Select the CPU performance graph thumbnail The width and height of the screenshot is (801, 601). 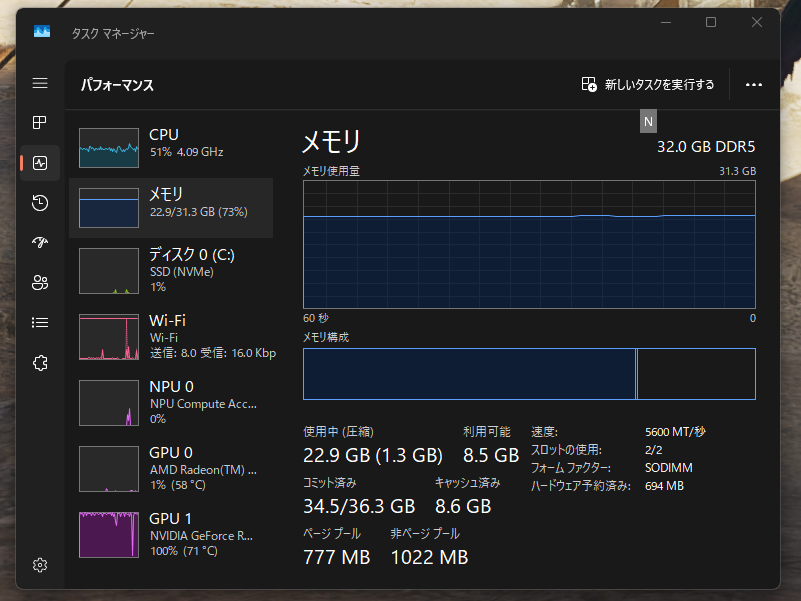click(109, 148)
